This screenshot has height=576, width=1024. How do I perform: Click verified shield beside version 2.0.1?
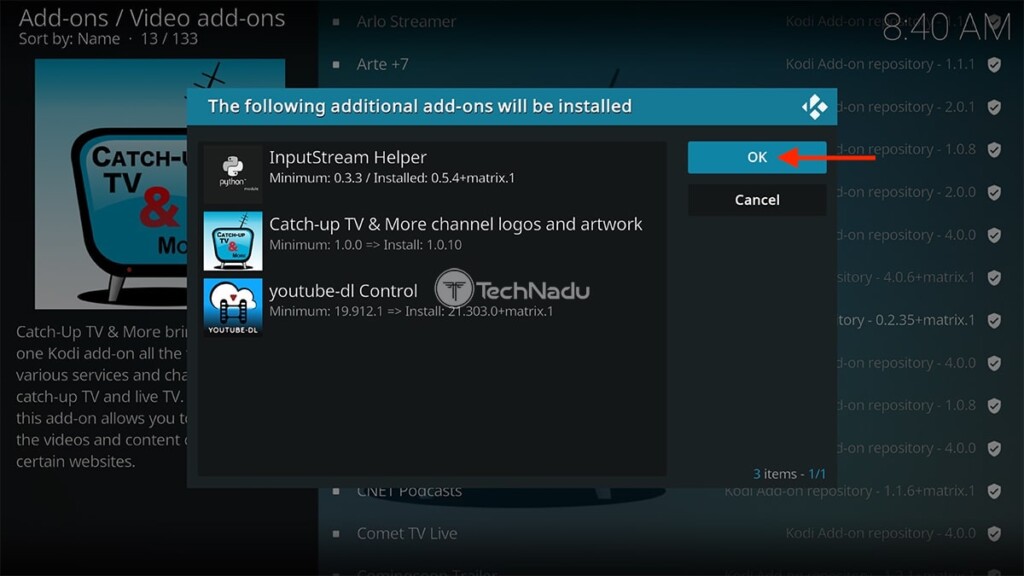(994, 107)
